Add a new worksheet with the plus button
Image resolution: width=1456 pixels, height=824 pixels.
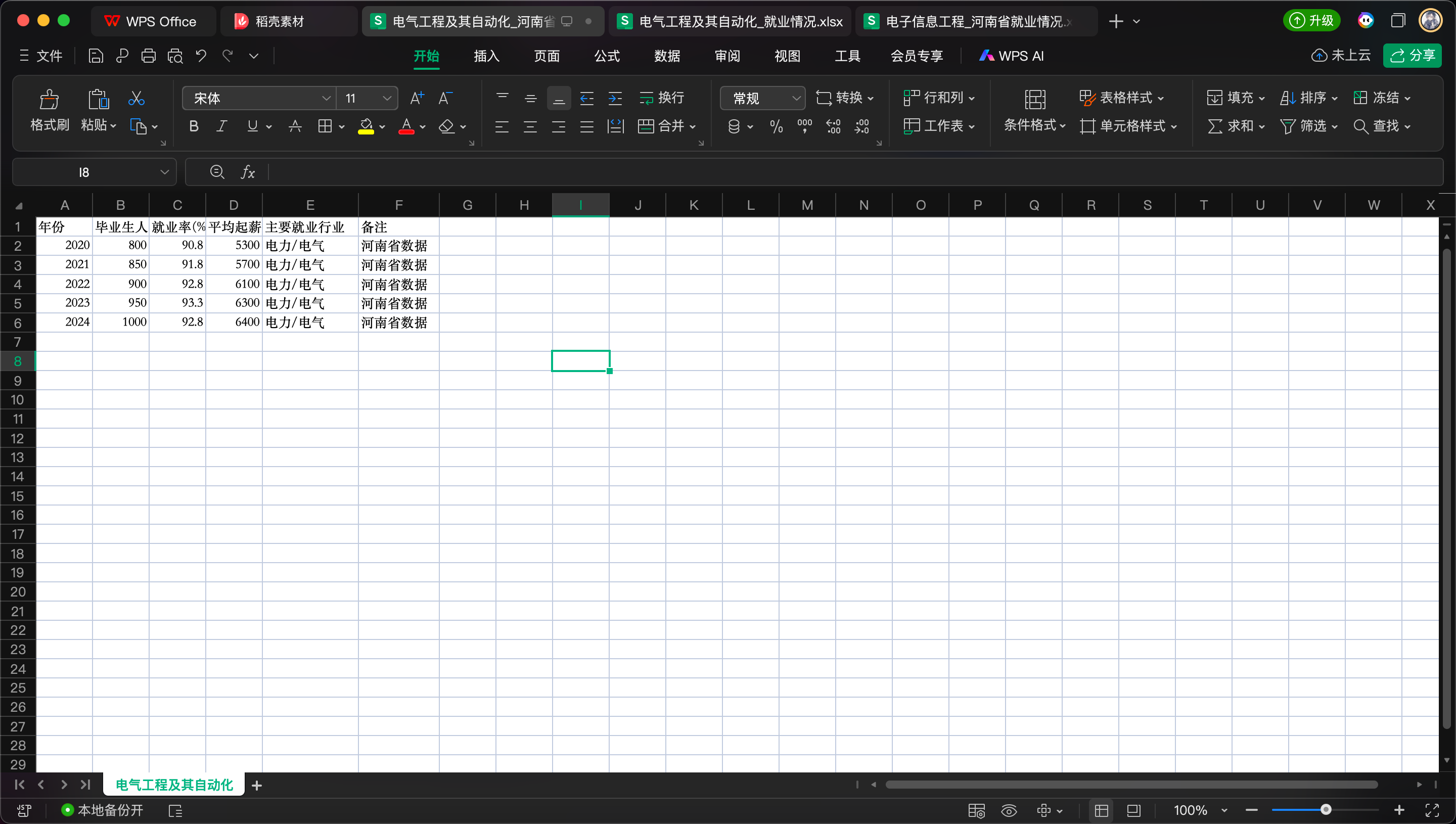[x=257, y=785]
